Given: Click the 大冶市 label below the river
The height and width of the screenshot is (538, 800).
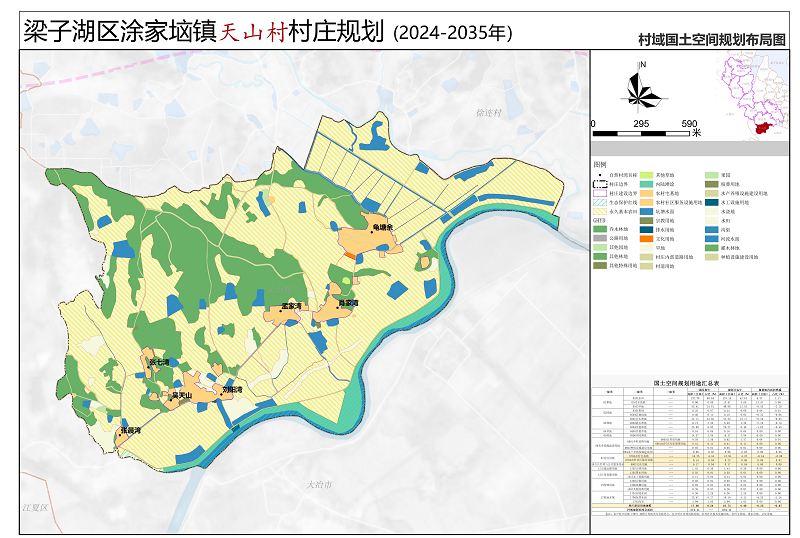Looking at the screenshot, I should coord(318,484).
